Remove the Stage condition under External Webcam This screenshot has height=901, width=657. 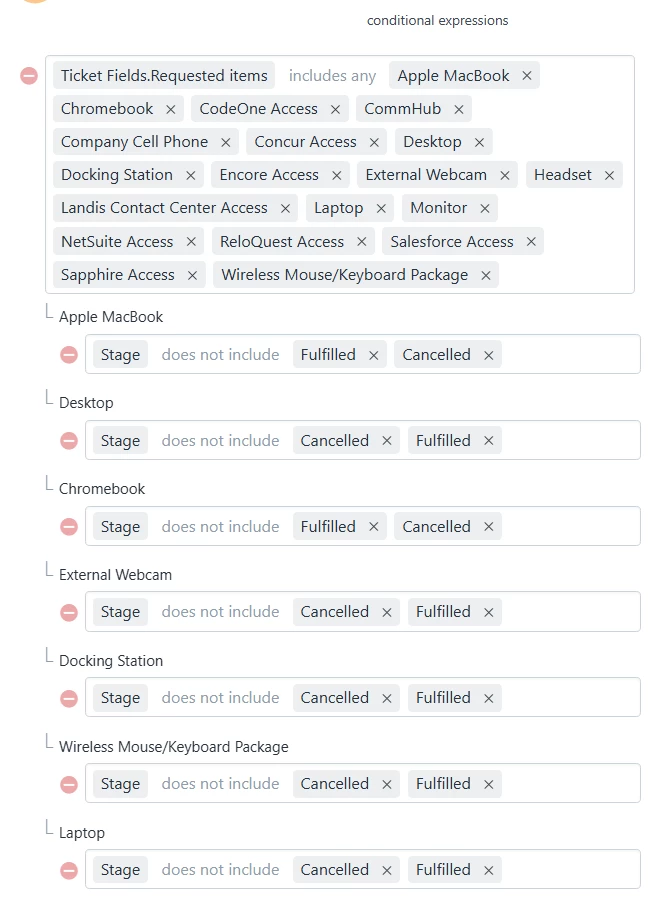point(69,613)
